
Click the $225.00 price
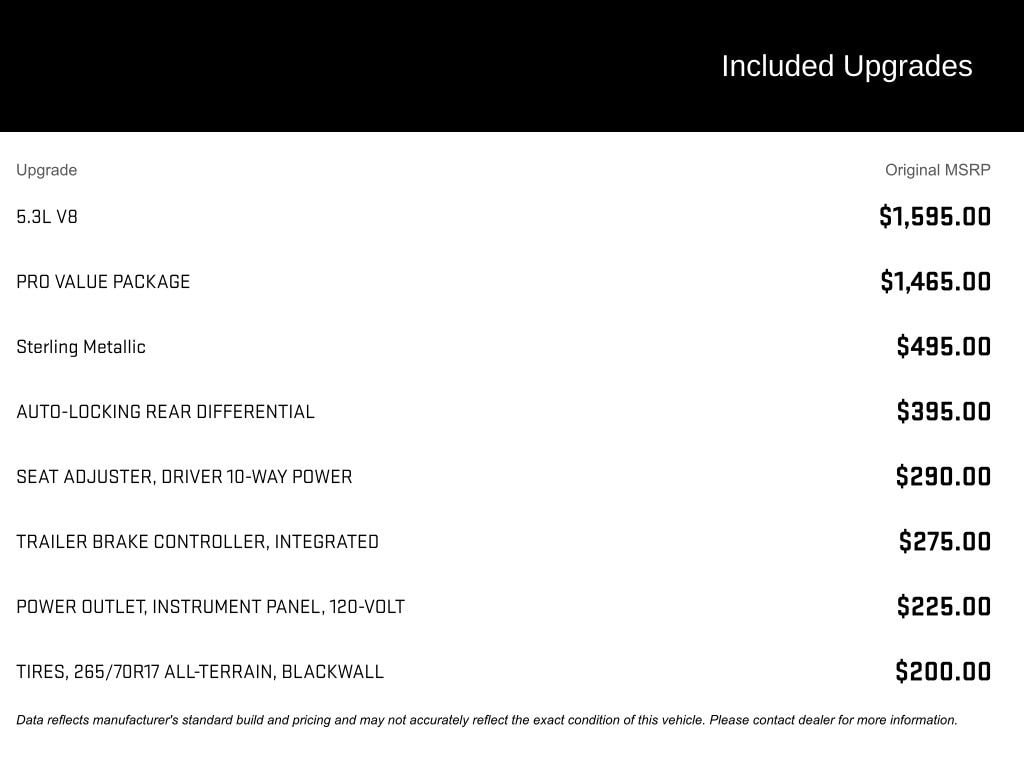943,607
